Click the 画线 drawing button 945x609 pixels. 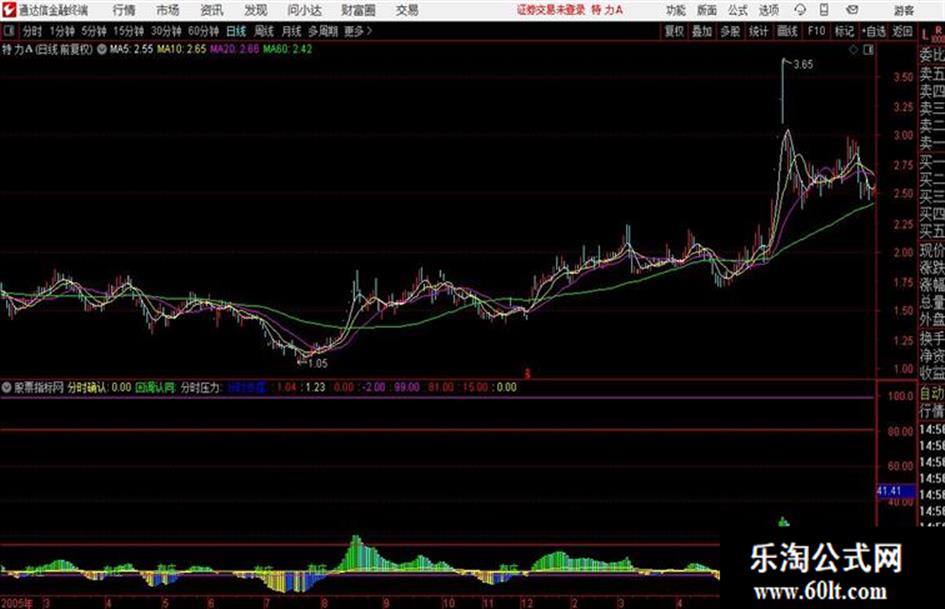click(787, 31)
